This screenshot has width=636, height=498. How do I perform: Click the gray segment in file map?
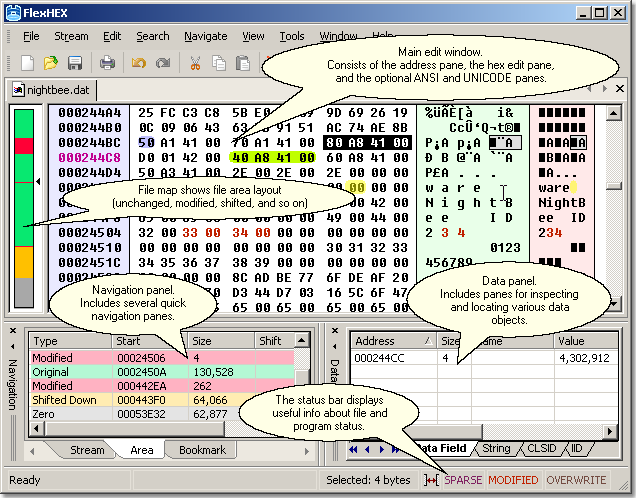(24, 292)
